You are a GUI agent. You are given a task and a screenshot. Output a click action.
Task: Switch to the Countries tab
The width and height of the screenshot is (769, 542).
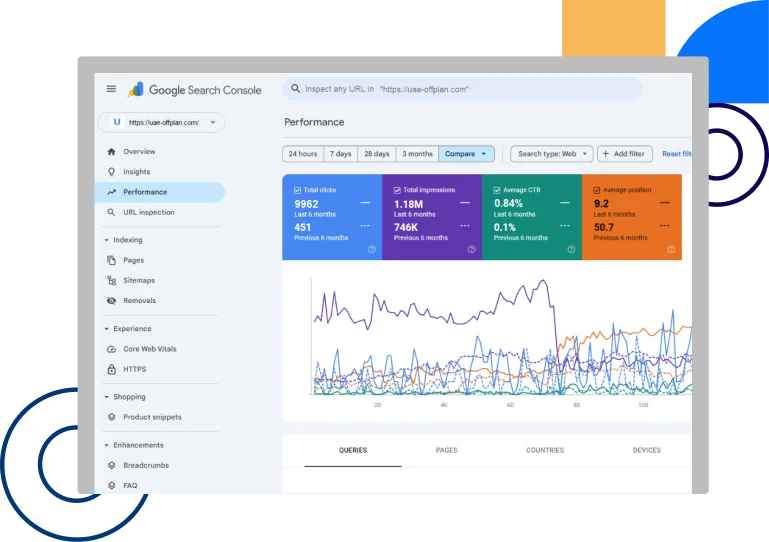(x=545, y=450)
